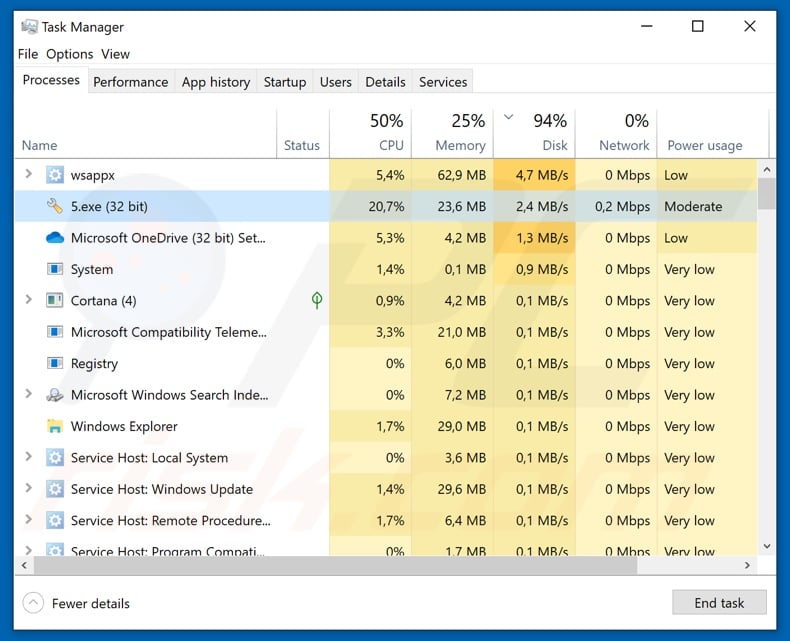The width and height of the screenshot is (790, 641).
Task: Click the Microsoft OneDrive cloud icon
Action: point(54,237)
